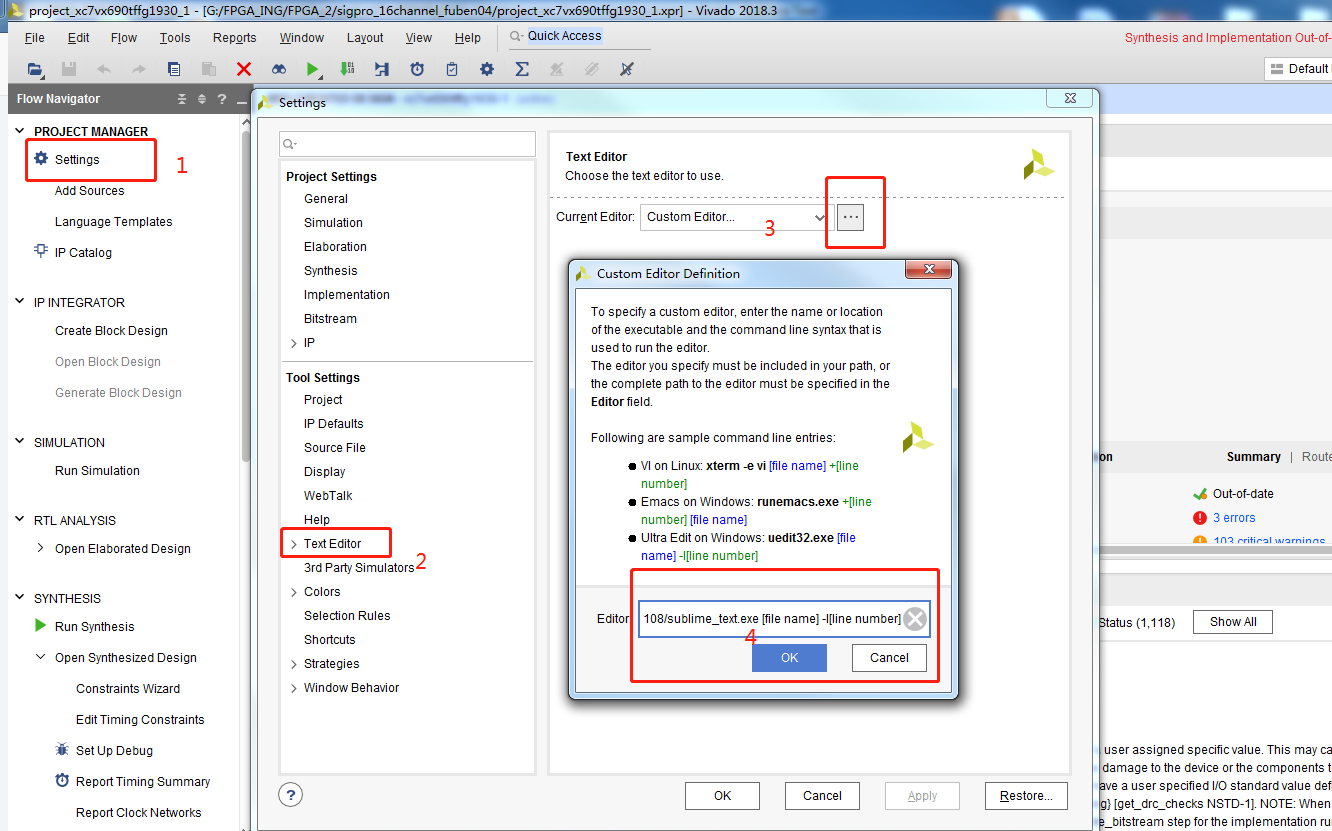Click the green Run arrow toolbar icon
Screen dimensions: 1332x831
pyautogui.click(x=313, y=69)
